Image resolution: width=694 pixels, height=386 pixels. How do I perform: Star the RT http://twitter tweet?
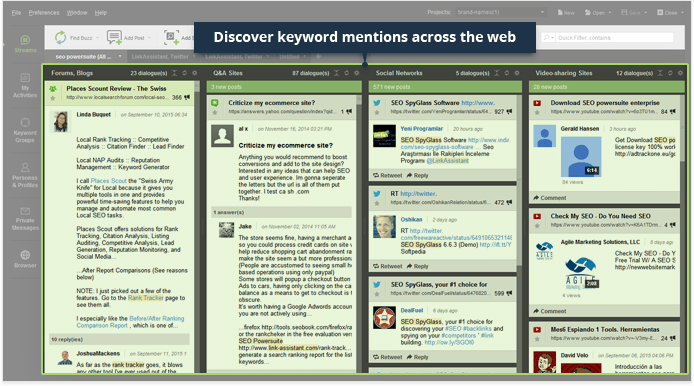click(x=377, y=203)
